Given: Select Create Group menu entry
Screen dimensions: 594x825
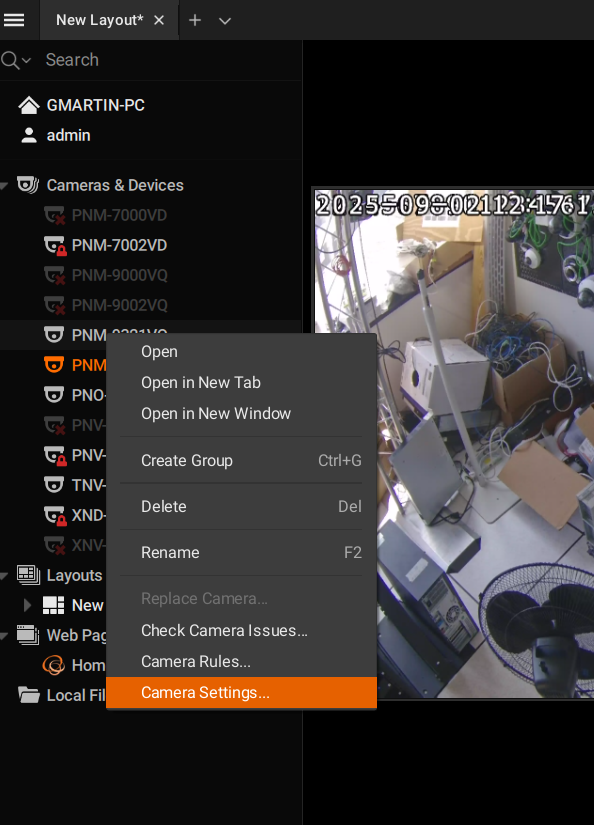Looking at the screenshot, I should (x=241, y=460).
